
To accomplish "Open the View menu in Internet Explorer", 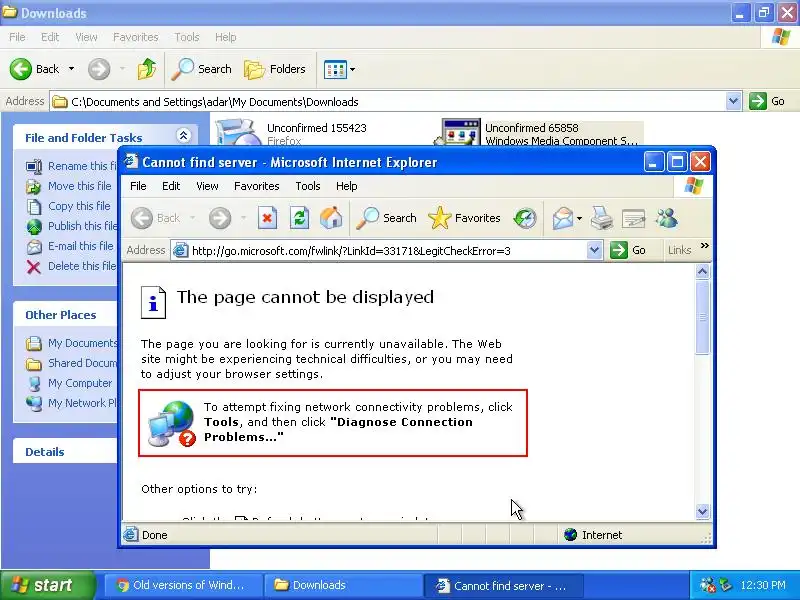I will [207, 186].
